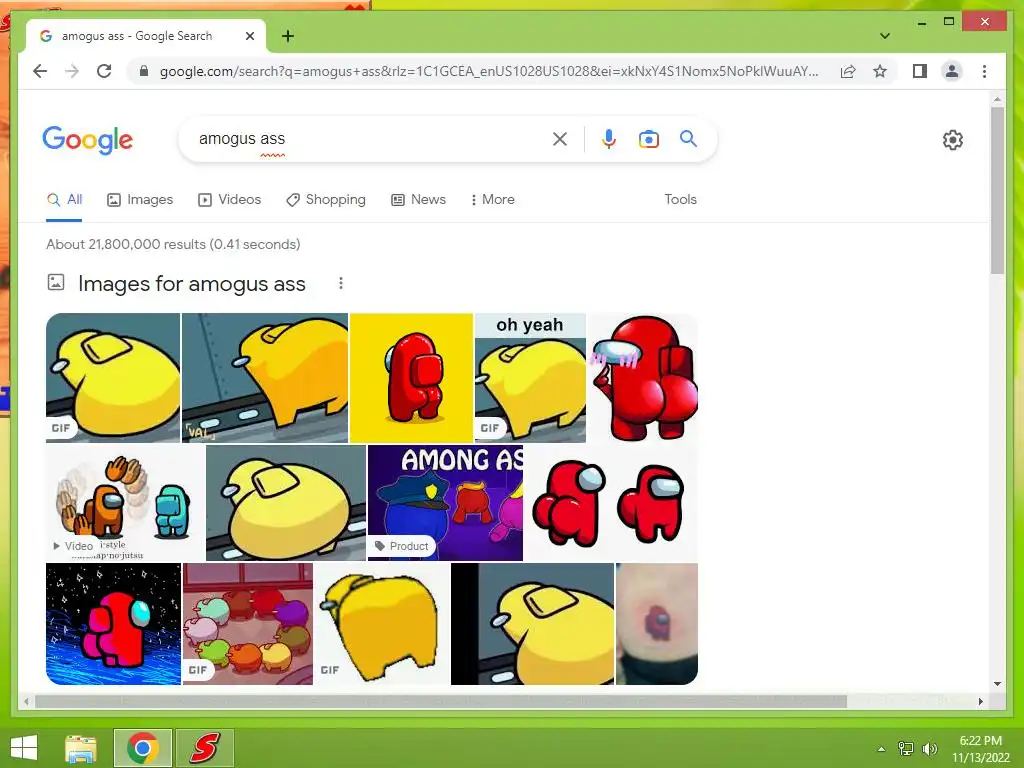This screenshot has width=1024, height=768.
Task: Open Images for amogus heading link
Action: [x=191, y=283]
